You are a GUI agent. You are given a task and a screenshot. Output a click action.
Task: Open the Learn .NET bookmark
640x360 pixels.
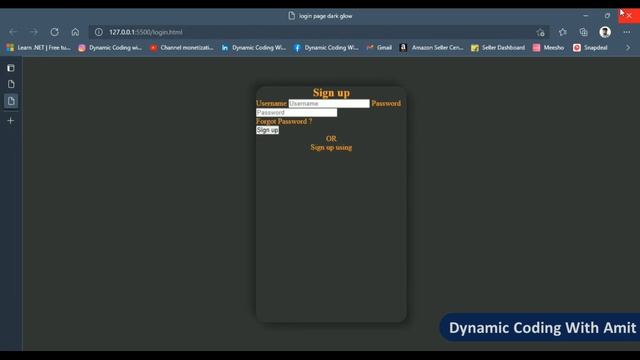39,48
